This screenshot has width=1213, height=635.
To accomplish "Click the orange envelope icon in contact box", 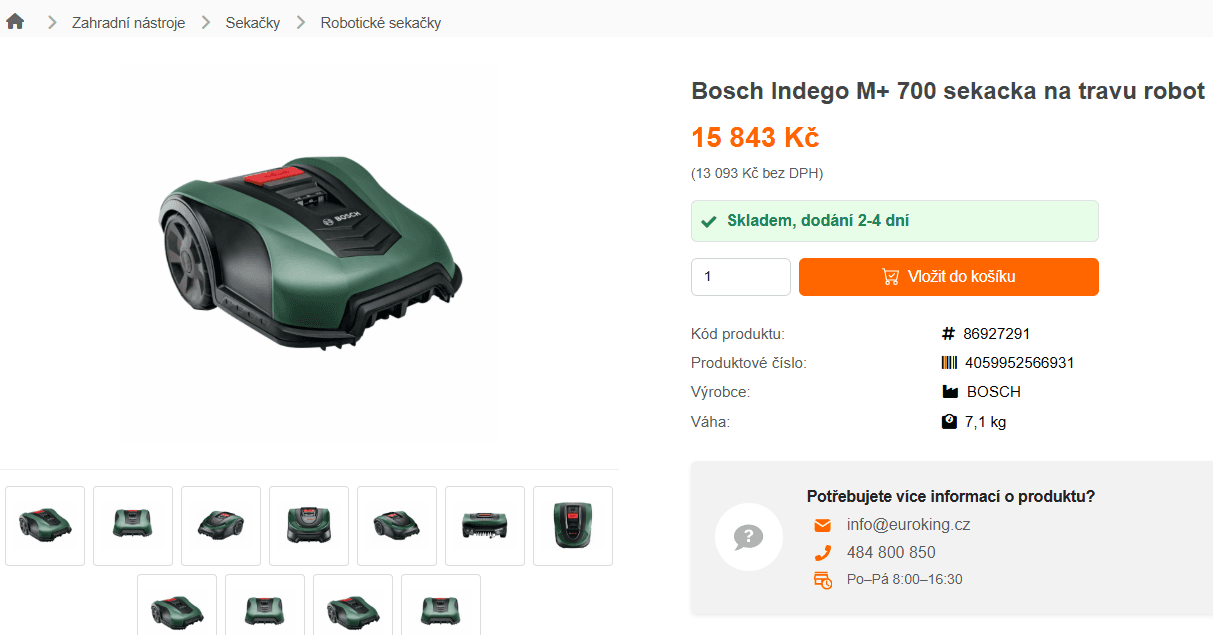I will click(822, 524).
